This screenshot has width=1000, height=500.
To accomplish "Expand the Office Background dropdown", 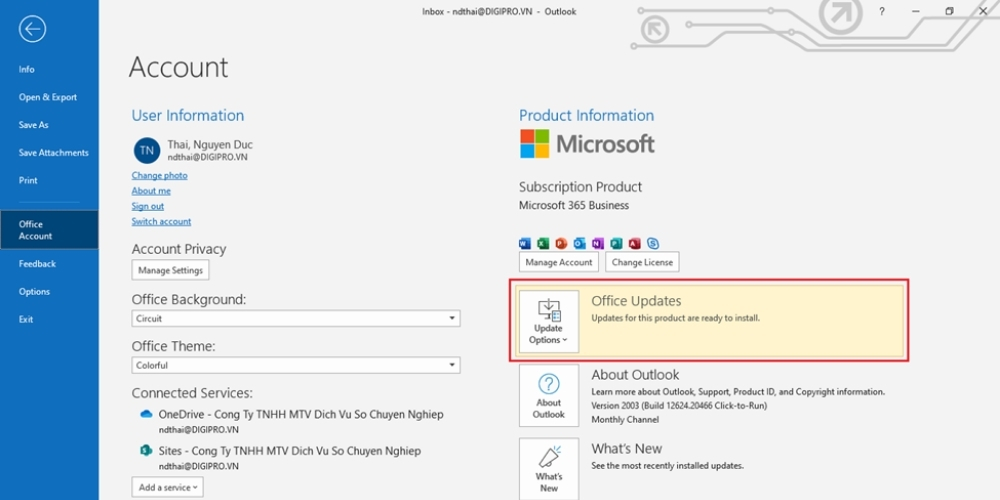I will coord(296,318).
